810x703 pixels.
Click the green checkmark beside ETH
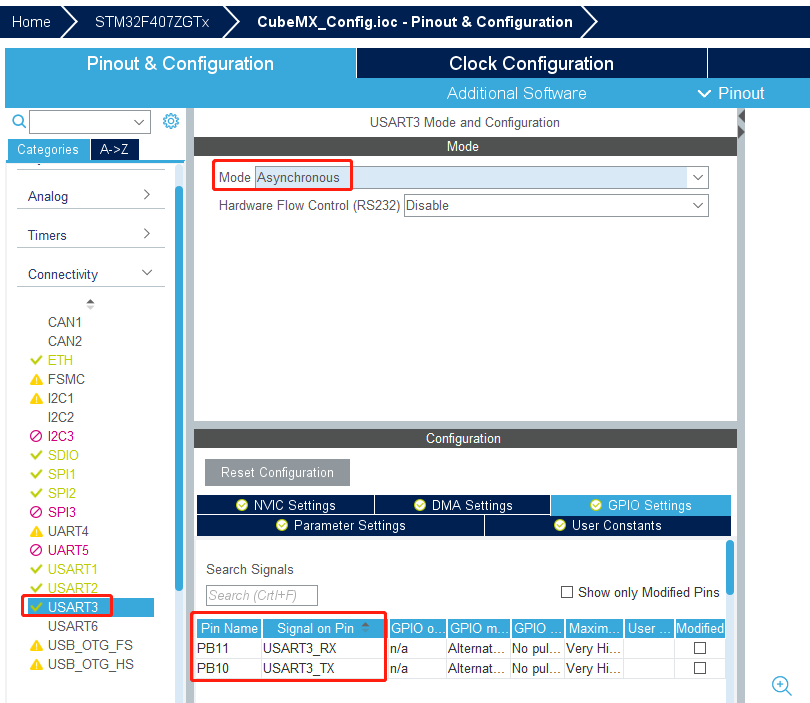click(x=37, y=361)
